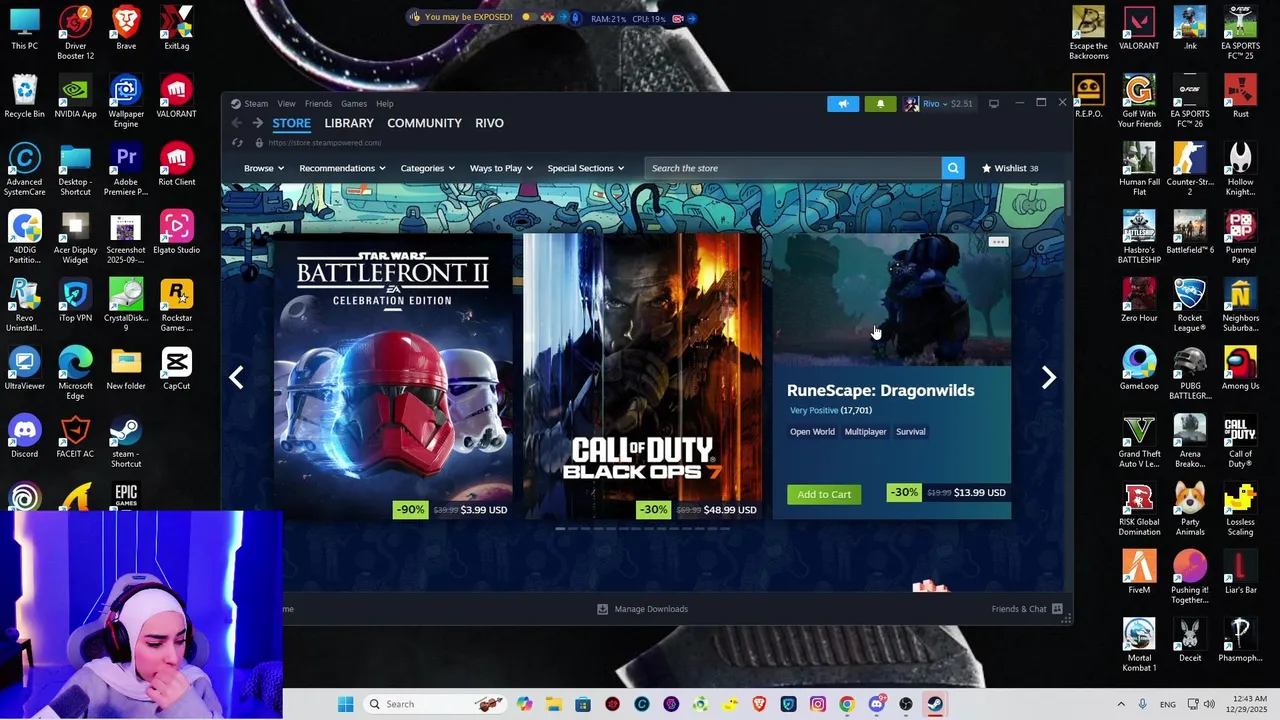Click the Add to Cart button

[x=824, y=494]
